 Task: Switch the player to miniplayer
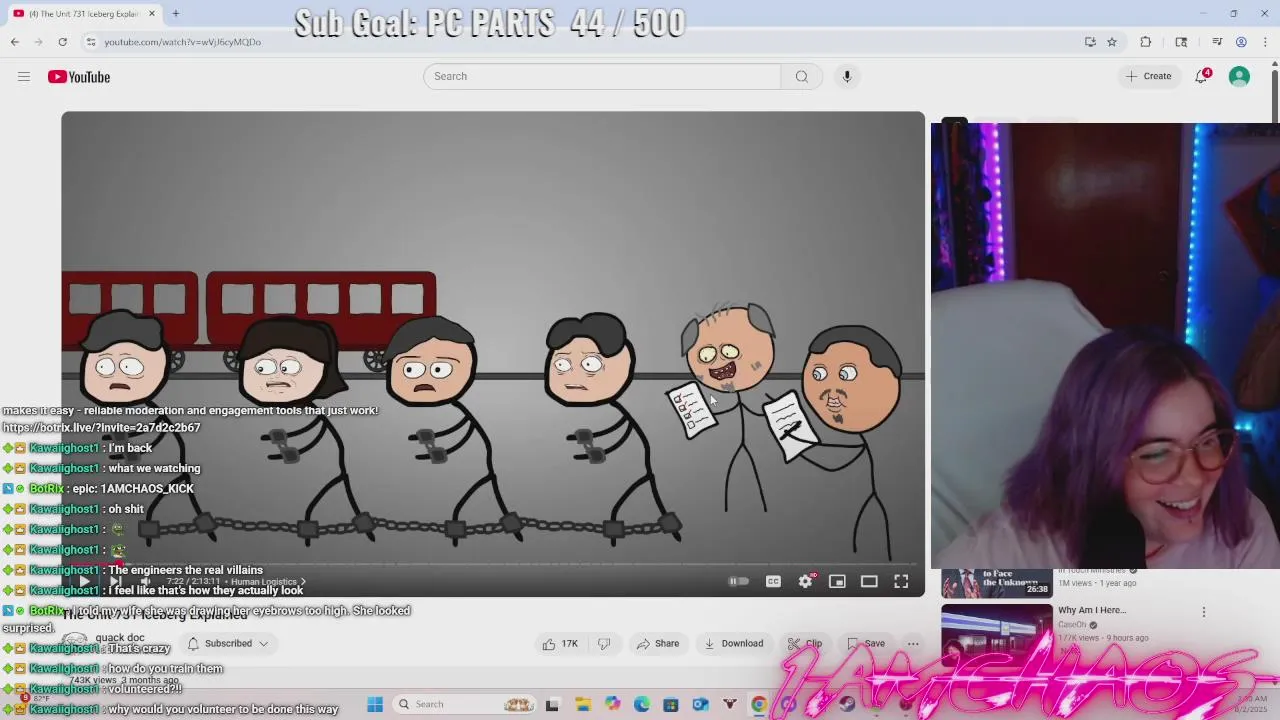[837, 581]
